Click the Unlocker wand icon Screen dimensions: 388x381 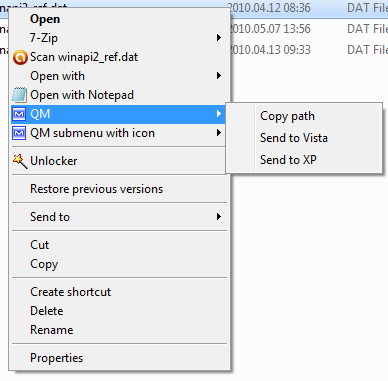[x=20, y=161]
